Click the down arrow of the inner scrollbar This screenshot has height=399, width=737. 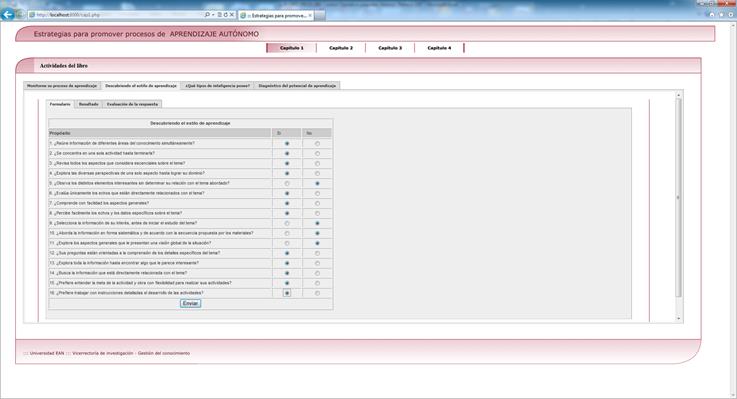(x=678, y=319)
